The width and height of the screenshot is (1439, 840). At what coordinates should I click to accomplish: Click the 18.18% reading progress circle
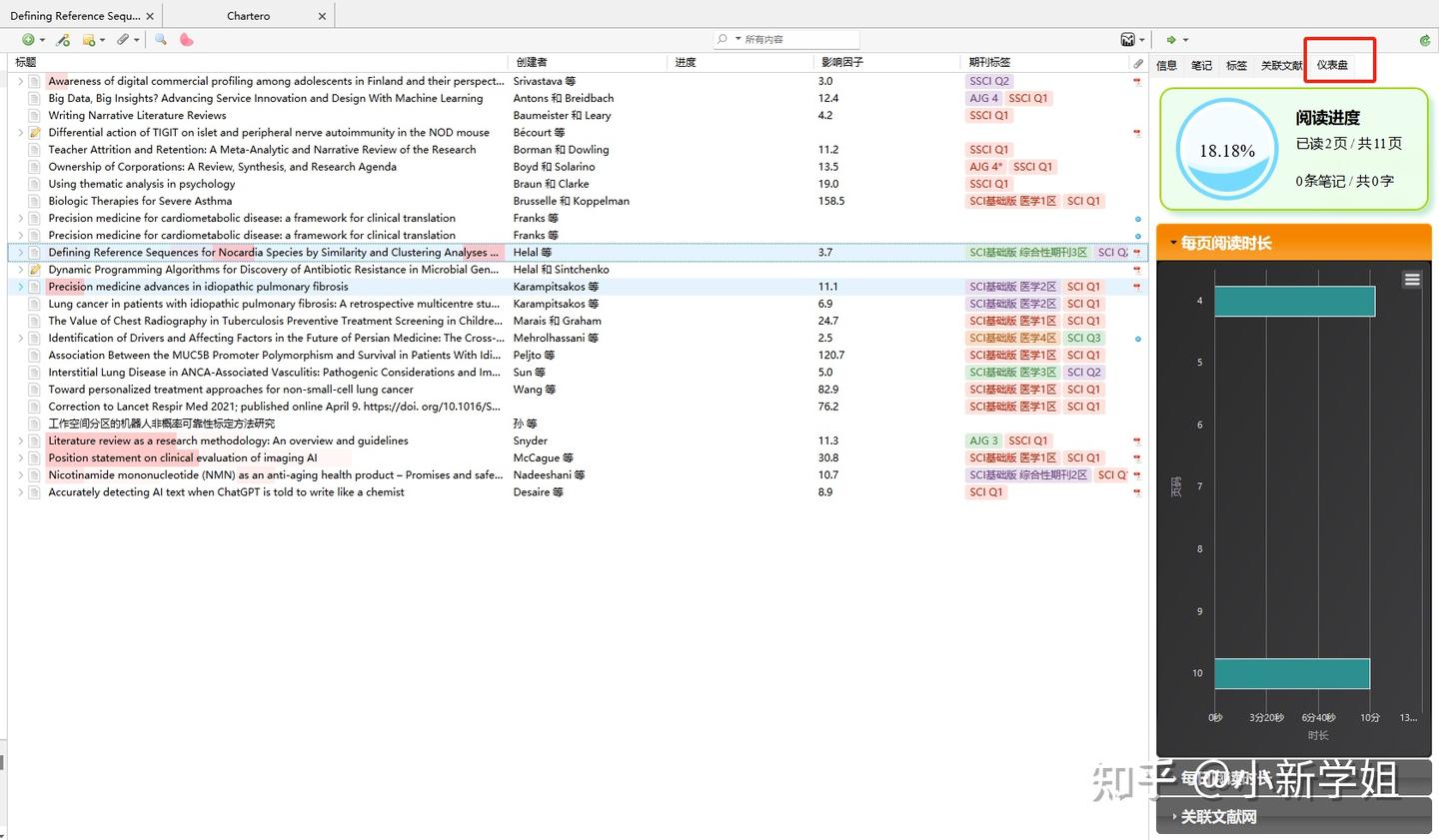click(x=1227, y=150)
